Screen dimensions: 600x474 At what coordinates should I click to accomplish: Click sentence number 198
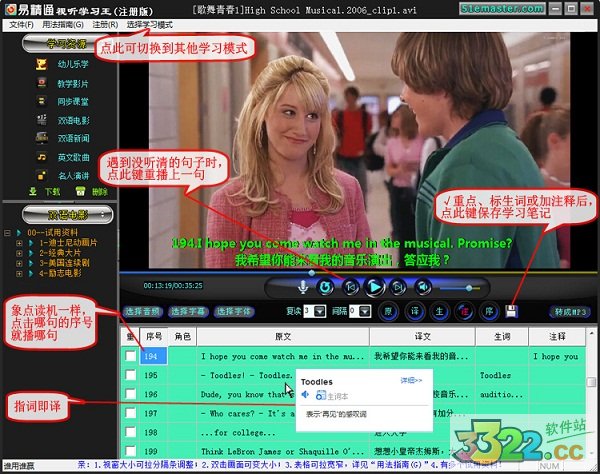tap(151, 432)
